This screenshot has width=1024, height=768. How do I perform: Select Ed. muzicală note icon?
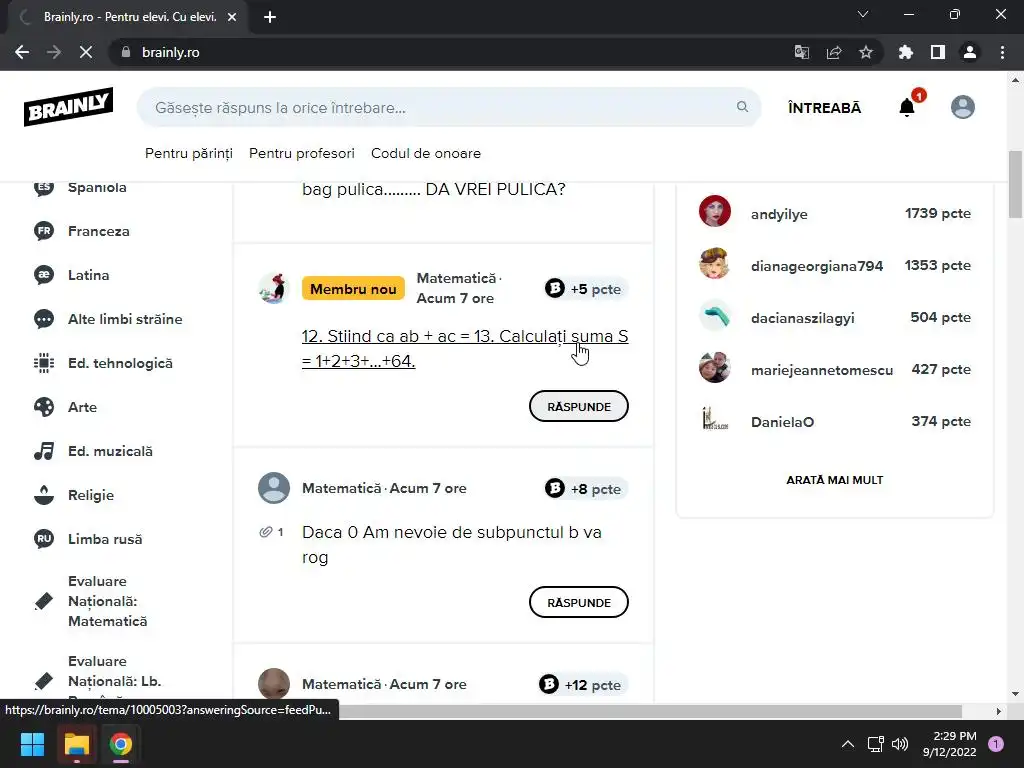coord(44,451)
